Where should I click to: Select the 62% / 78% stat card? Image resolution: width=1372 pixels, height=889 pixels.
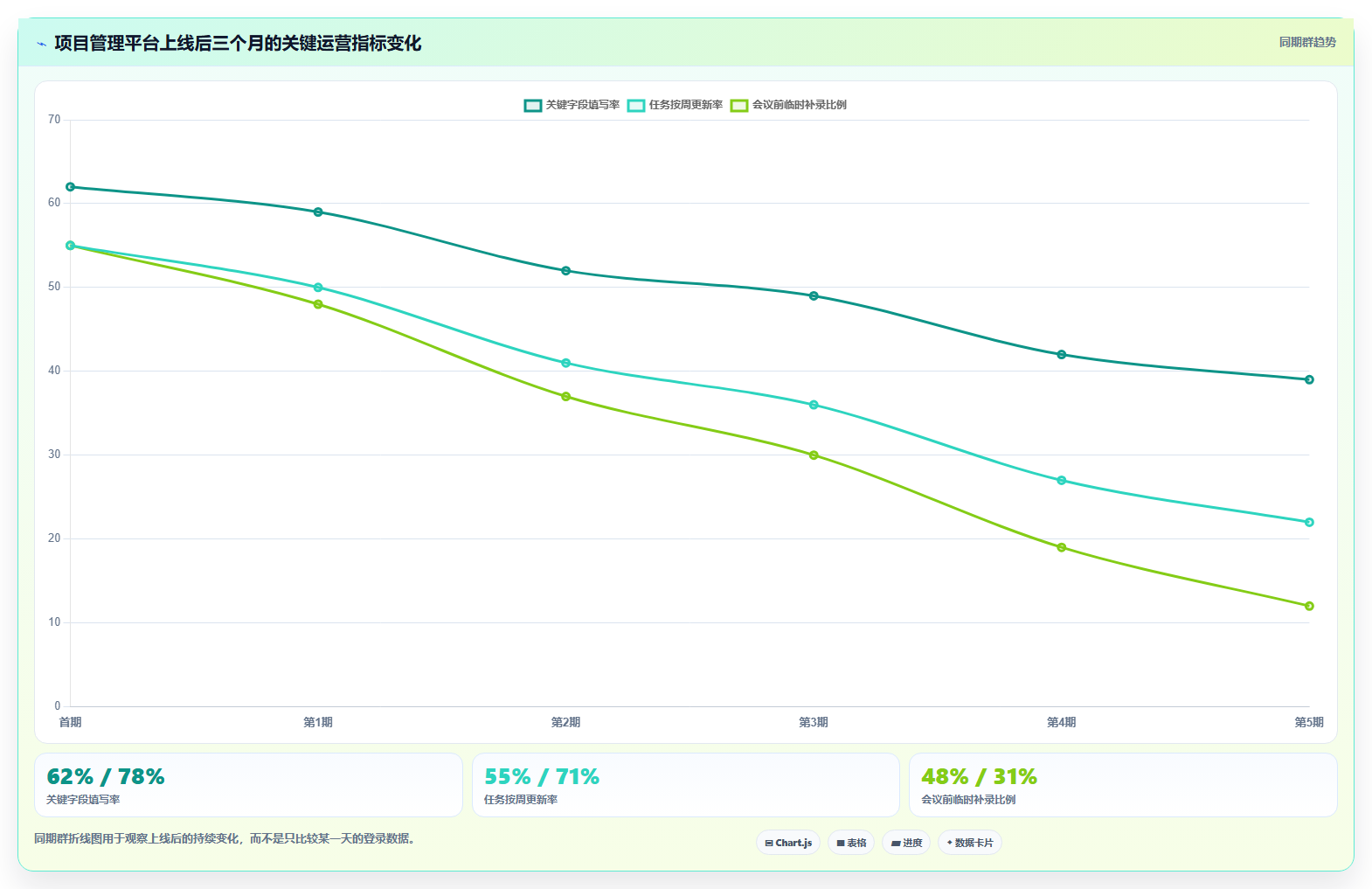[x=248, y=785]
